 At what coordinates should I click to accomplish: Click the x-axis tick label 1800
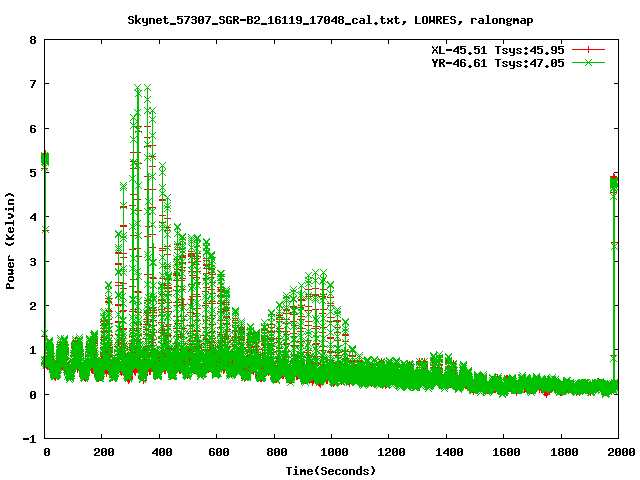click(564, 452)
